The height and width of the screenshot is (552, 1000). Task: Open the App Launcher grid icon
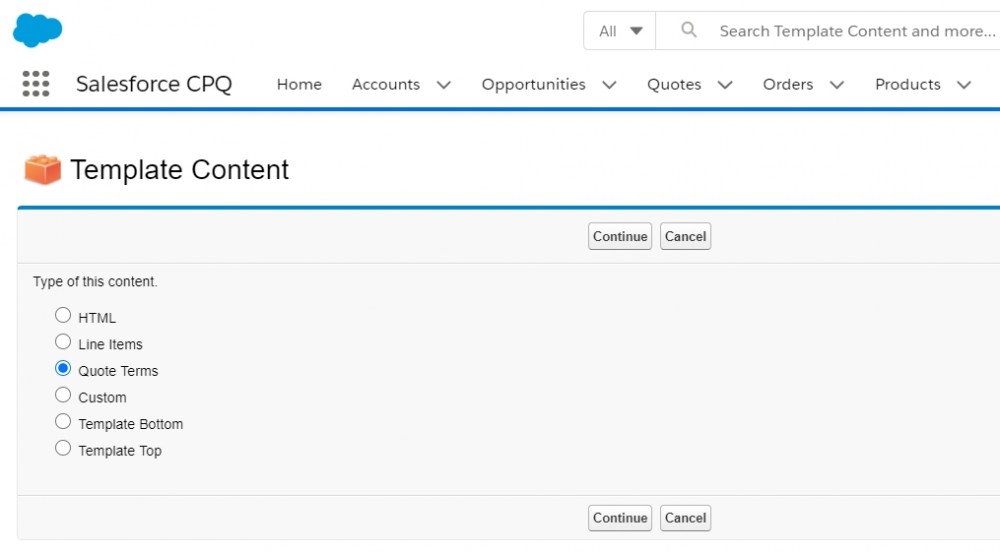click(36, 84)
